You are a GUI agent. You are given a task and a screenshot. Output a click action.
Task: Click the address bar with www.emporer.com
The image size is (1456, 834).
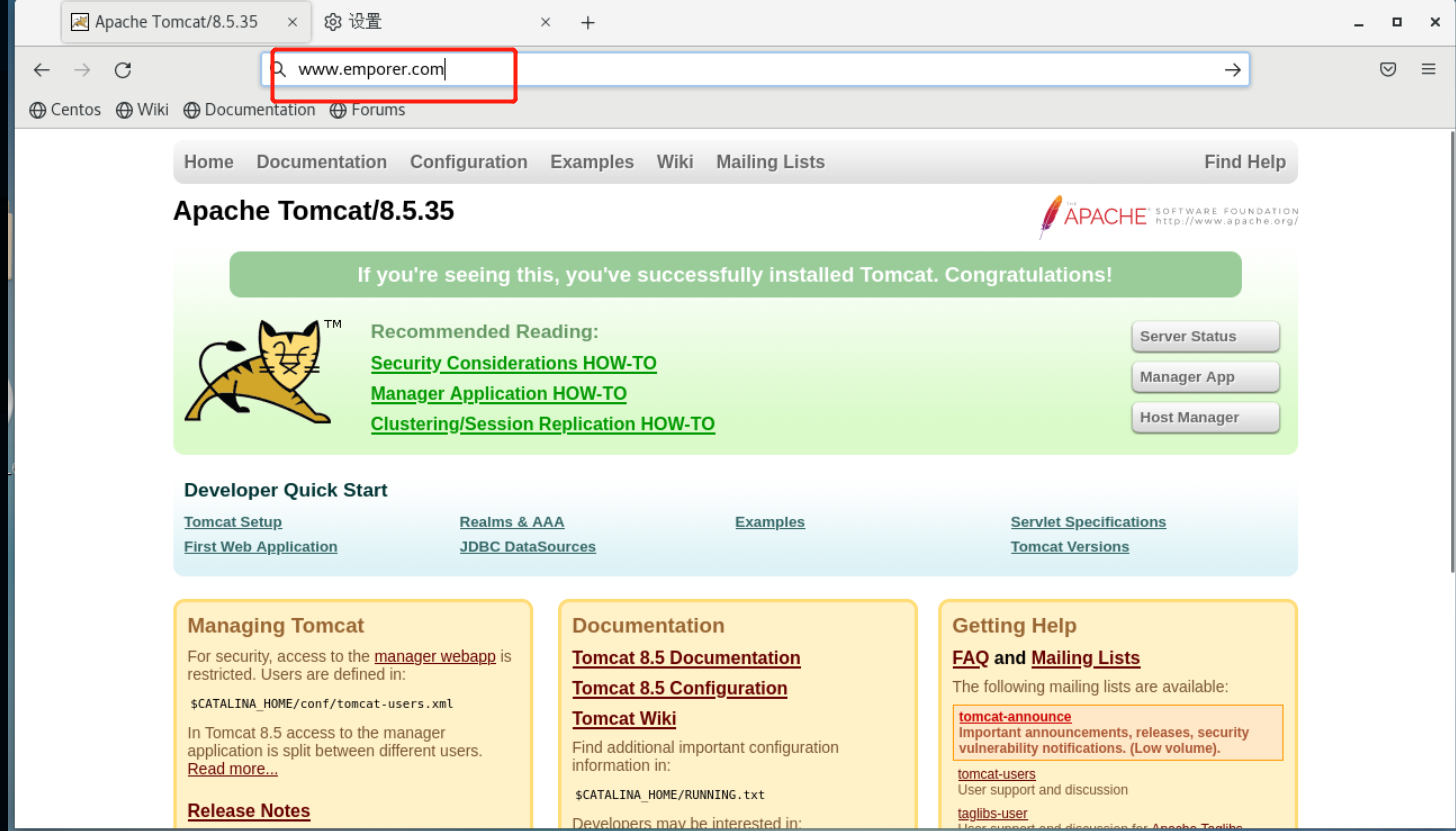755,70
